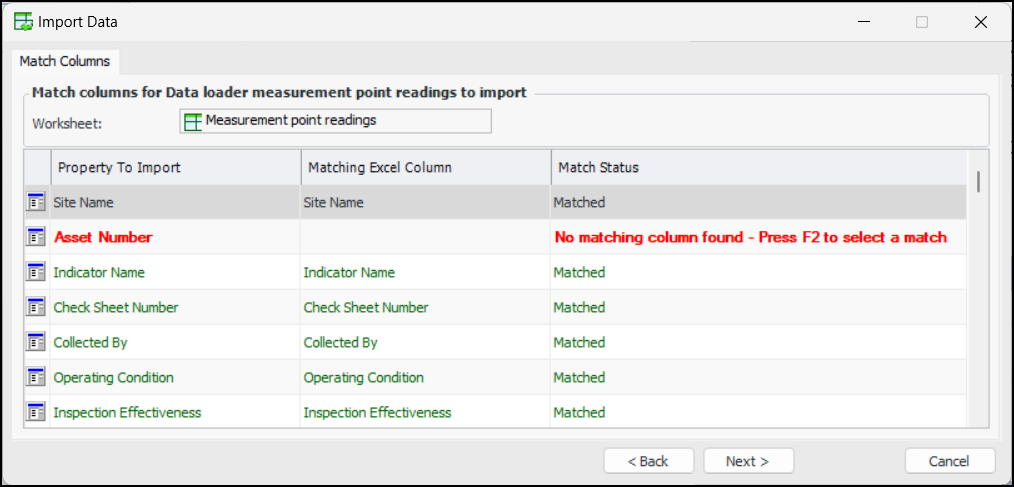The height and width of the screenshot is (487, 1014).
Task: Click the row icon beside Asset Number
Action: 36,237
